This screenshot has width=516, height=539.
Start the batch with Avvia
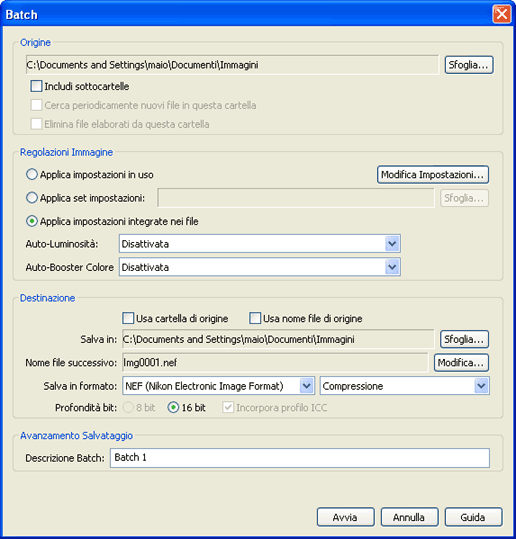click(x=345, y=517)
